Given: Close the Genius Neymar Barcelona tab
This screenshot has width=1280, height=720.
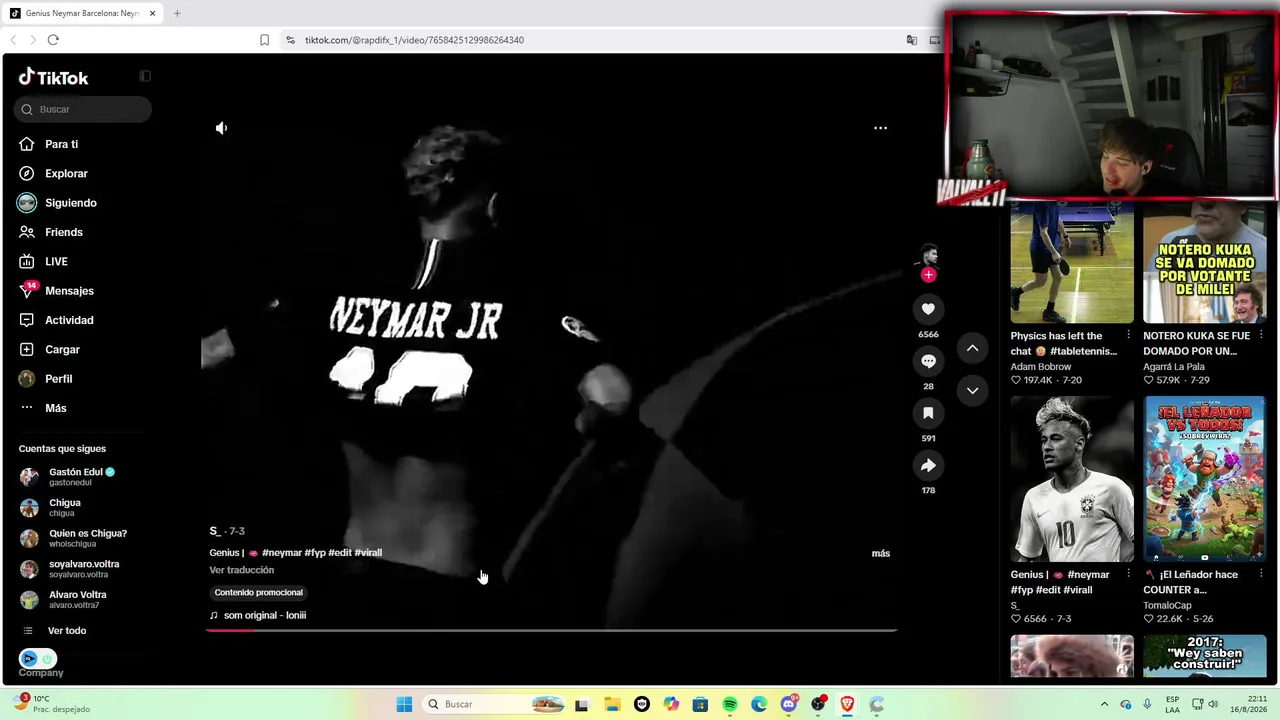Looking at the screenshot, I should [153, 13].
